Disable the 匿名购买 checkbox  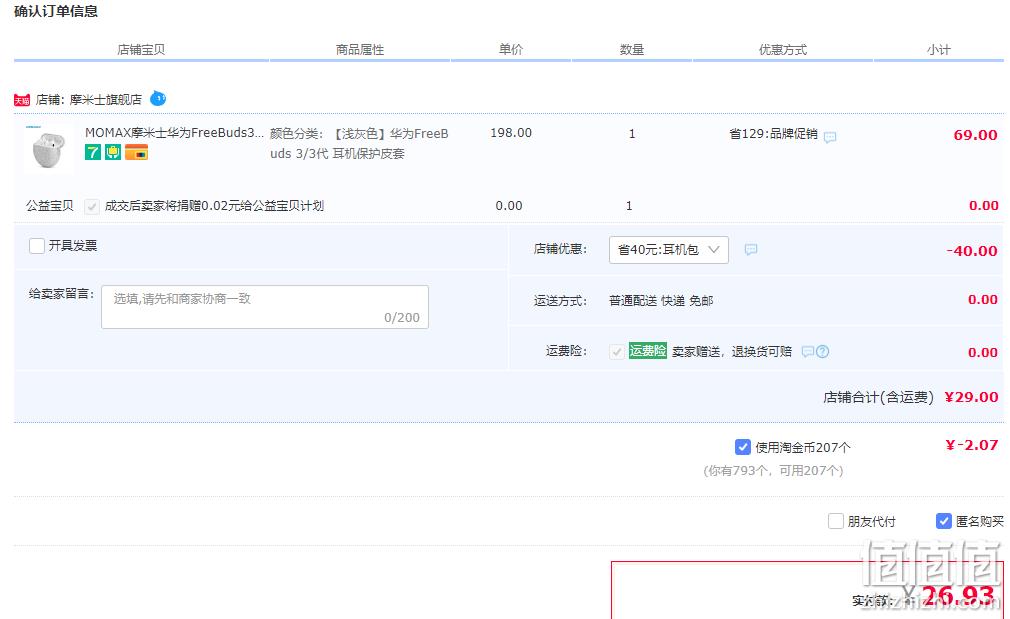(944, 520)
